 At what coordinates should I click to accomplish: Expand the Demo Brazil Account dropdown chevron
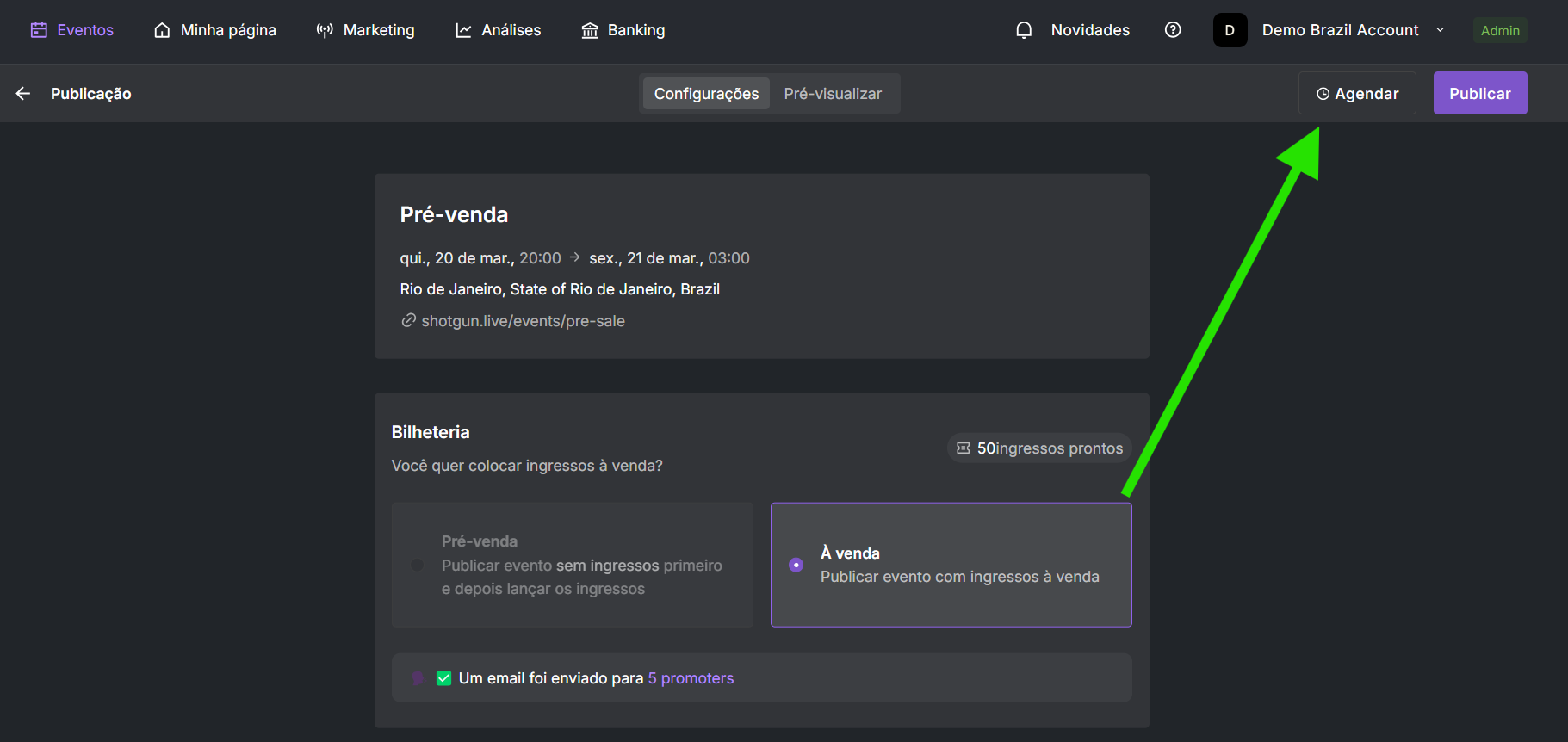pyautogui.click(x=1440, y=30)
